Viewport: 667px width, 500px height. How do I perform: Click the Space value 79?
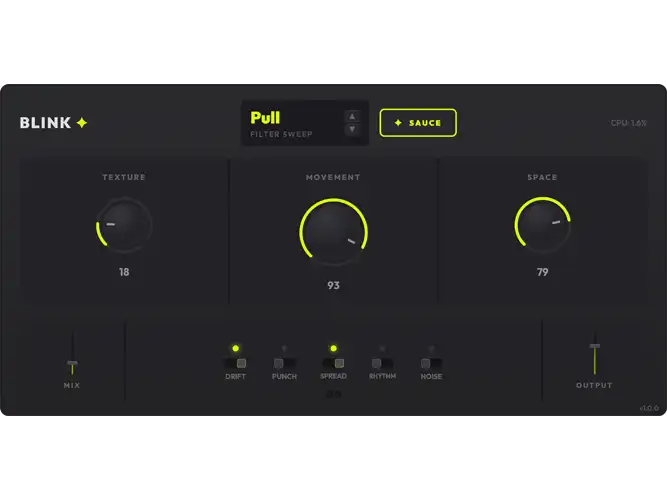542,272
